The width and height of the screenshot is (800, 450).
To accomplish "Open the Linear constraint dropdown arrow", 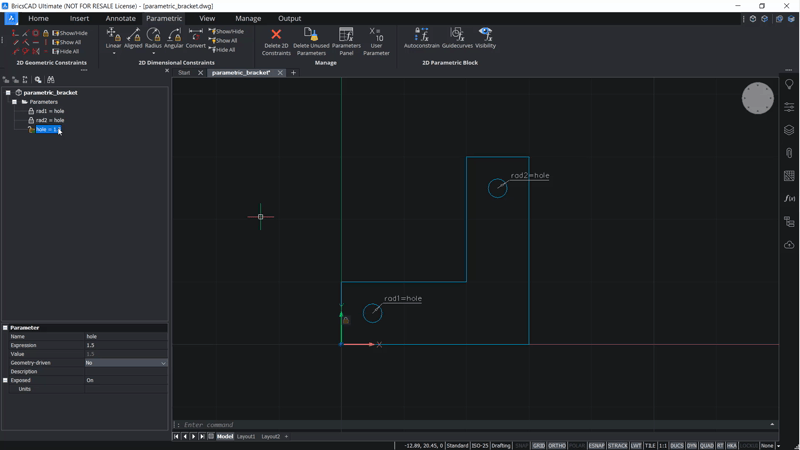I will tap(113, 53).
